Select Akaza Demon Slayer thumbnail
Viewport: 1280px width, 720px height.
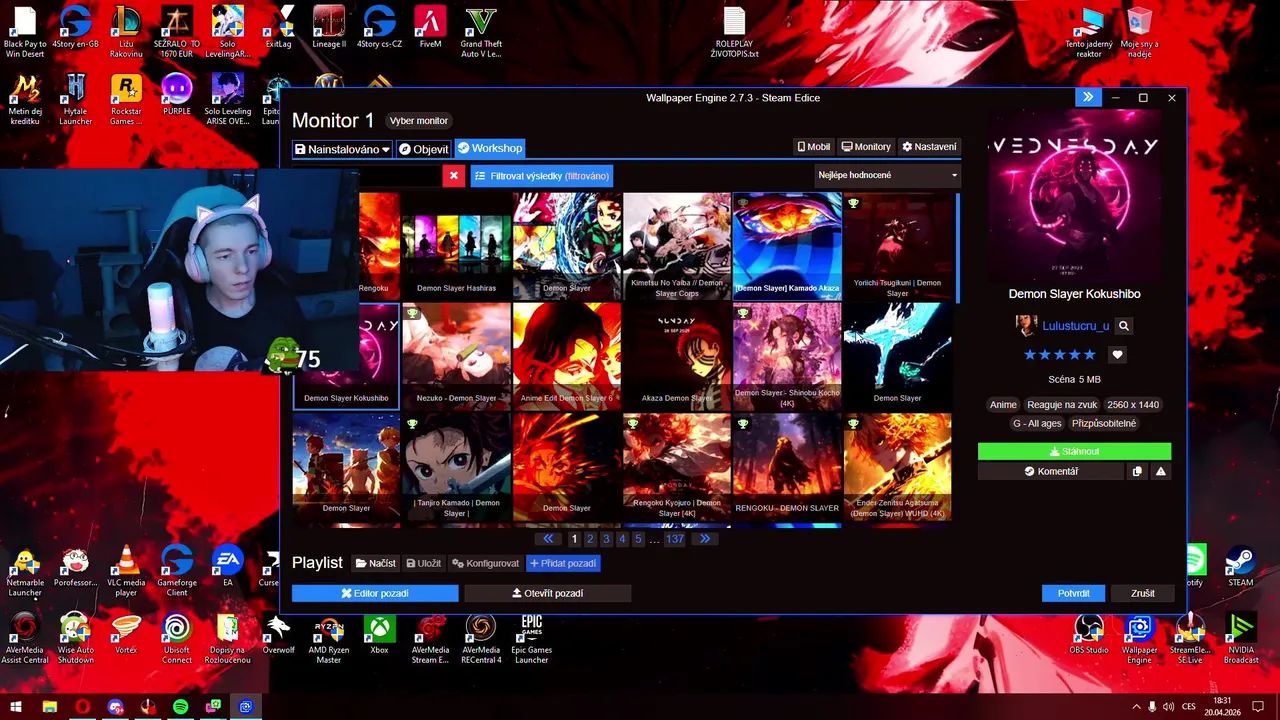677,357
